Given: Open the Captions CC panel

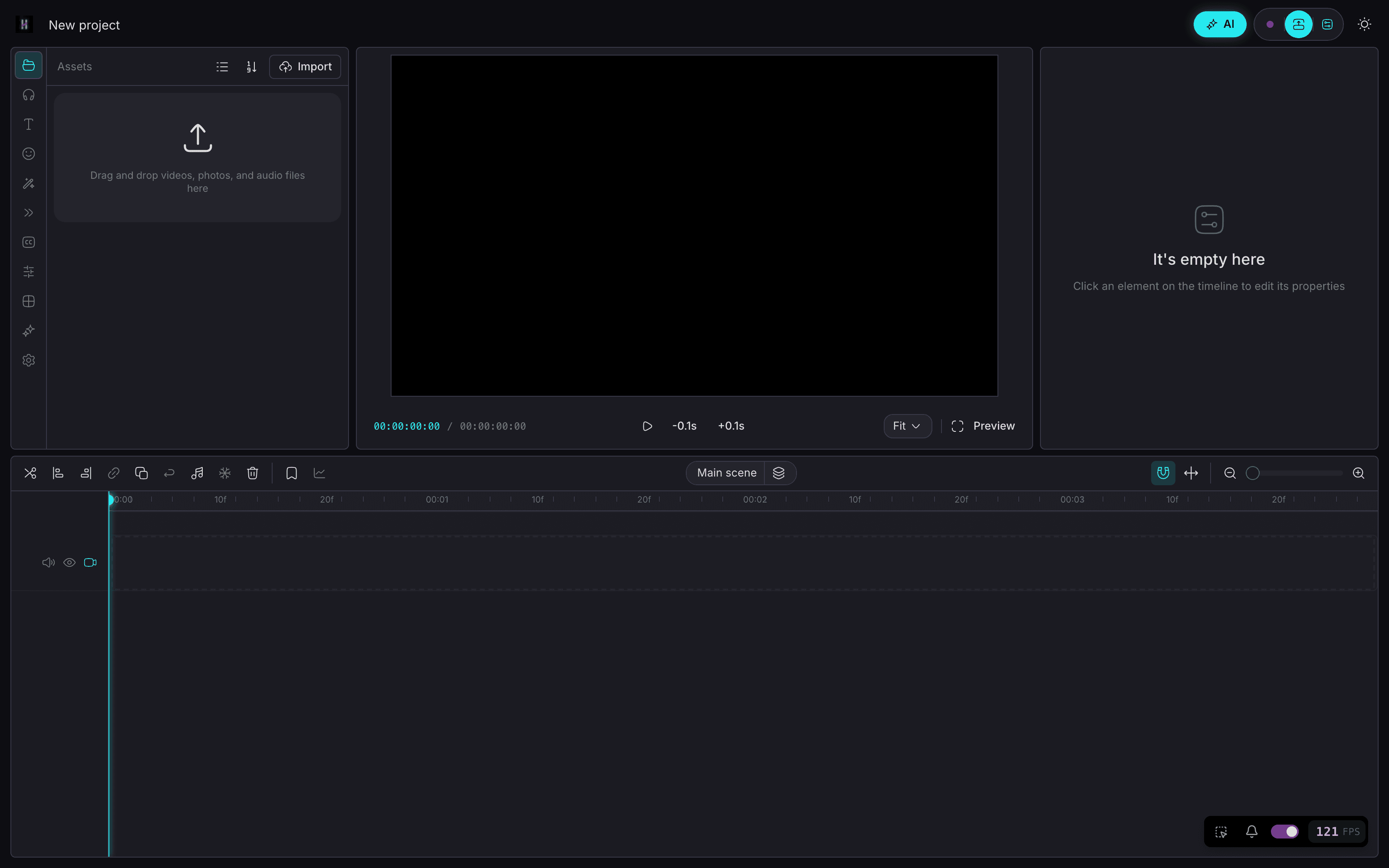Looking at the screenshot, I should 28,242.
